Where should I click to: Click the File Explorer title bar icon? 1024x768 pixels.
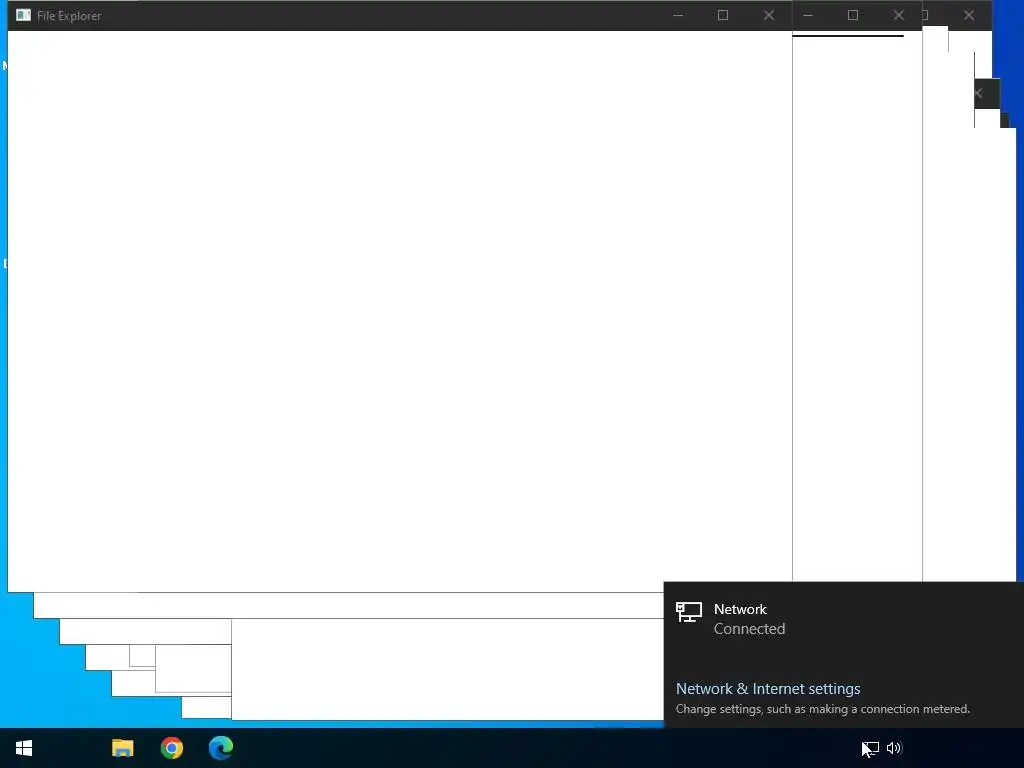24,15
